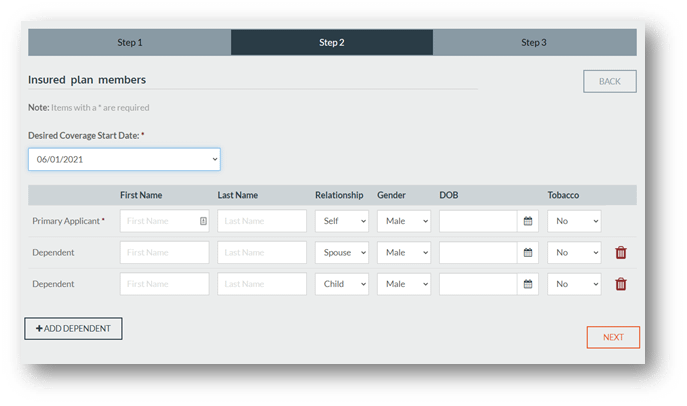Image resolution: width=687 pixels, height=406 pixels.
Task: Click autofill icon in Primary Applicant First Name
Action: pyautogui.click(x=203, y=221)
